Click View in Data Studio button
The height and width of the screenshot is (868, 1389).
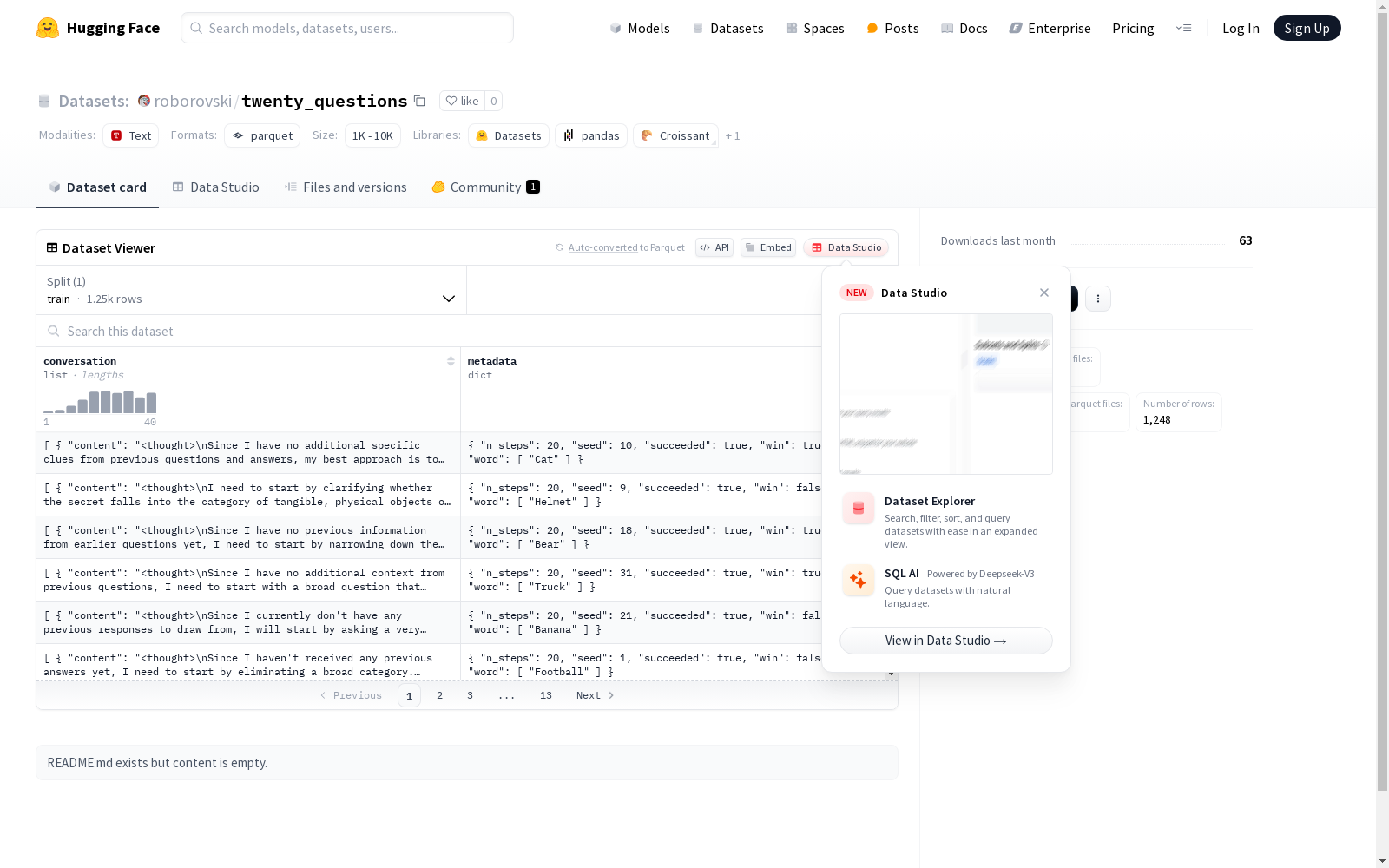pos(945,641)
